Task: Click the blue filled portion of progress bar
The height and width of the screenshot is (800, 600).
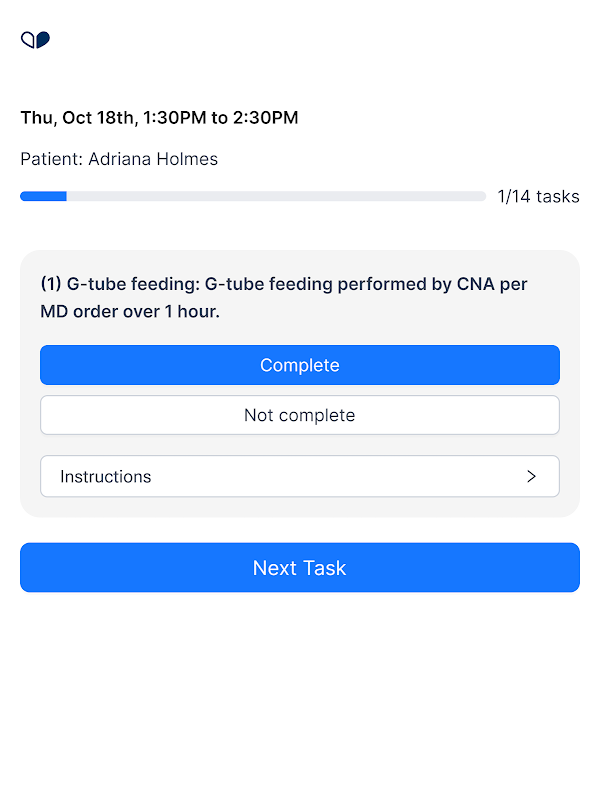Action: [x=43, y=196]
